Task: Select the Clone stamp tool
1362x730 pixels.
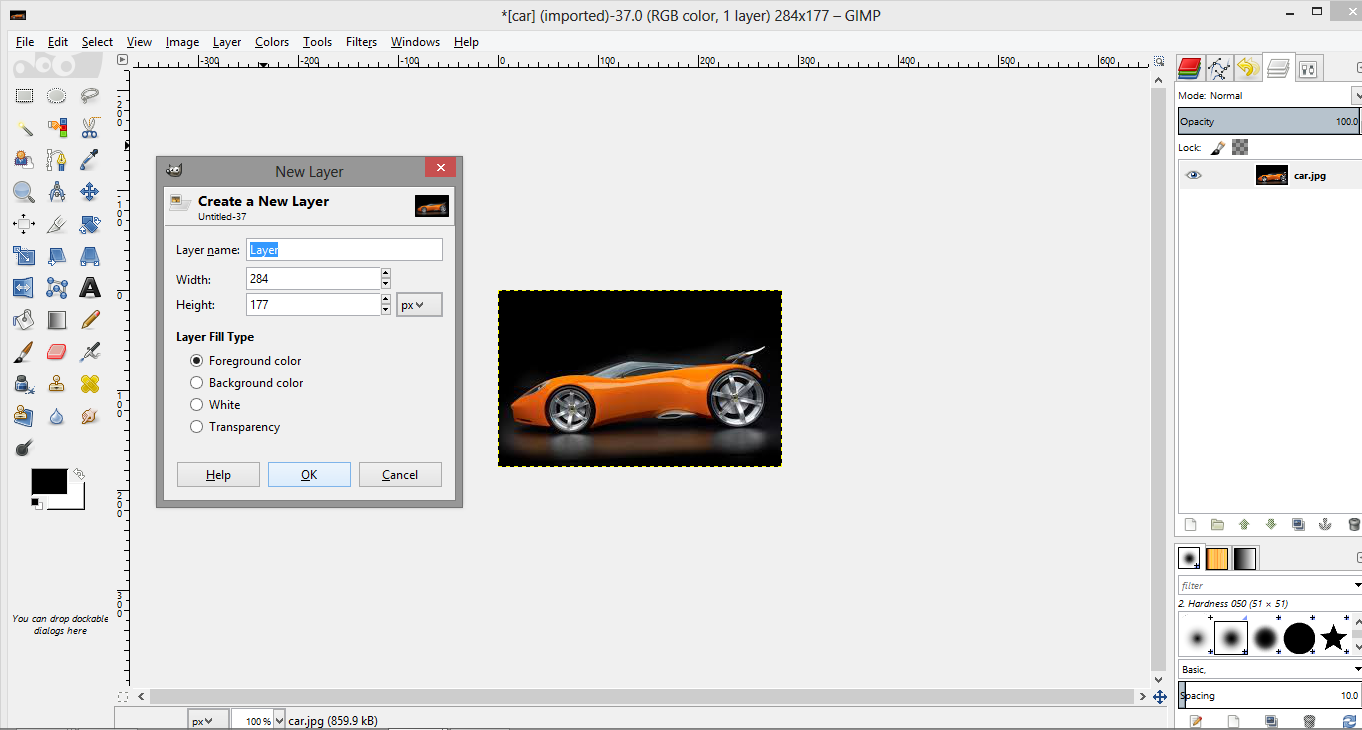Action: 57,384
